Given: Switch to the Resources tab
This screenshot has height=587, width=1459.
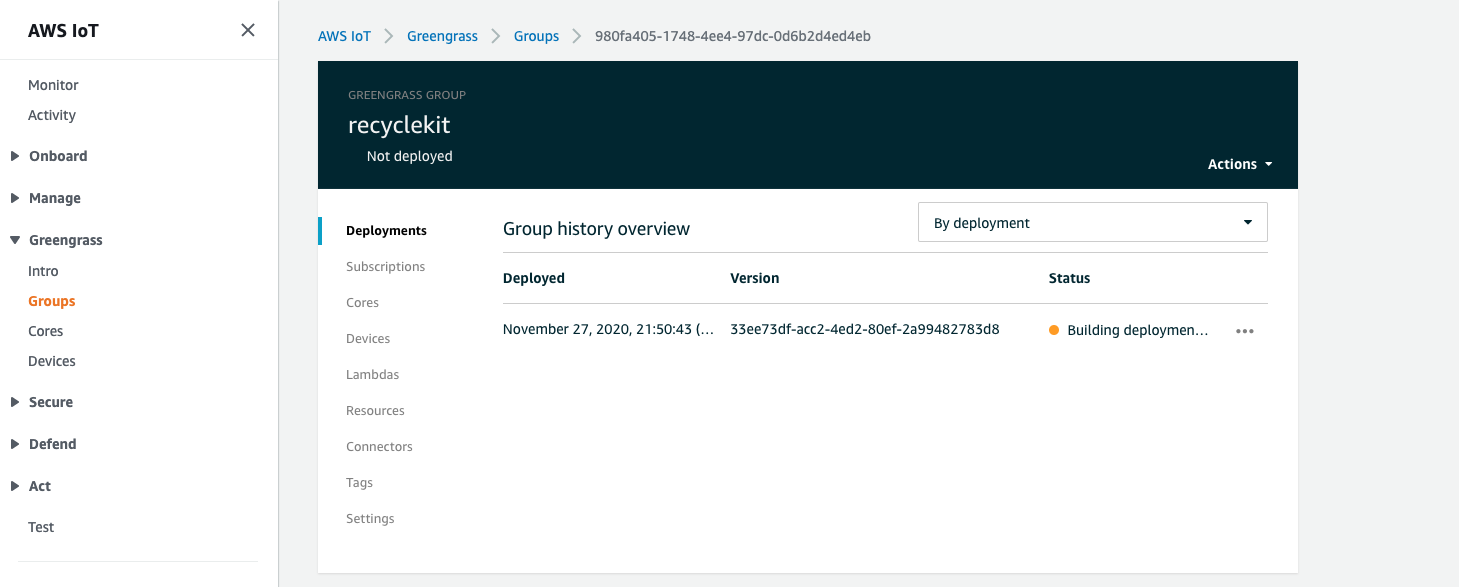Looking at the screenshot, I should click(x=375, y=411).
